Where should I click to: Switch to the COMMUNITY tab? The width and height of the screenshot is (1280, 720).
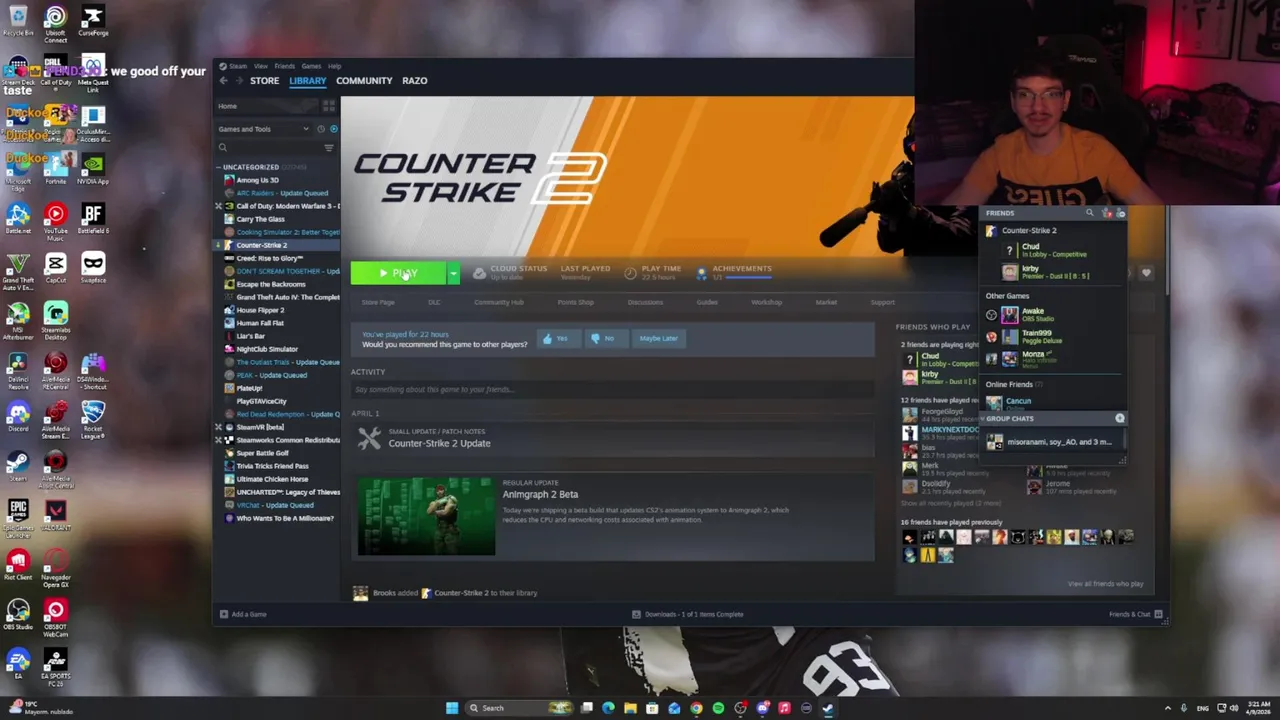coord(364,80)
